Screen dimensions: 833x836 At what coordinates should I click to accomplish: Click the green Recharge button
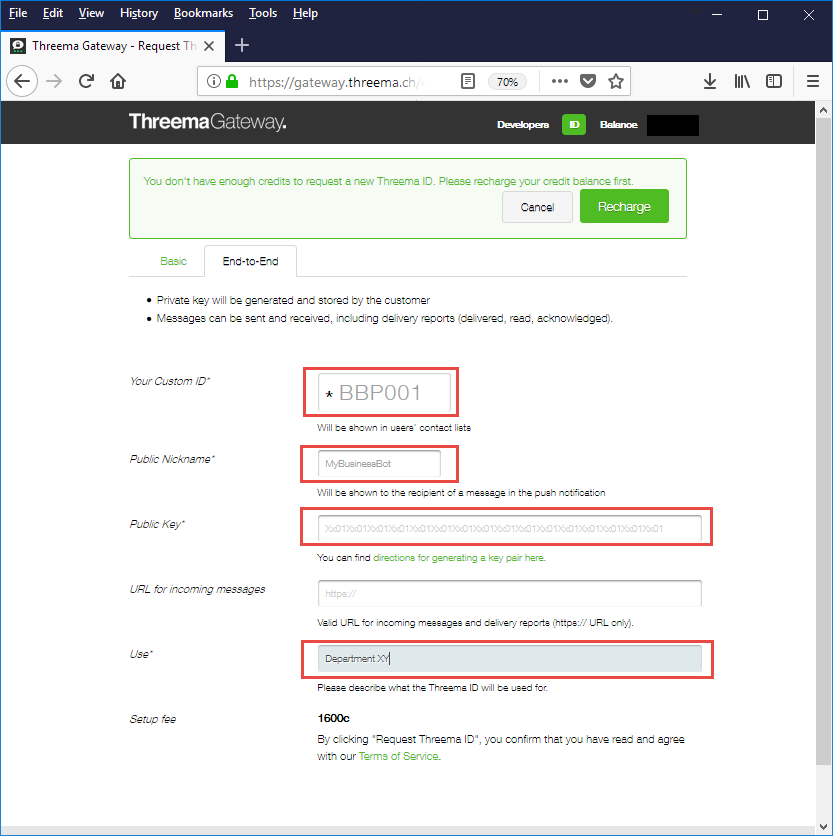coord(624,206)
